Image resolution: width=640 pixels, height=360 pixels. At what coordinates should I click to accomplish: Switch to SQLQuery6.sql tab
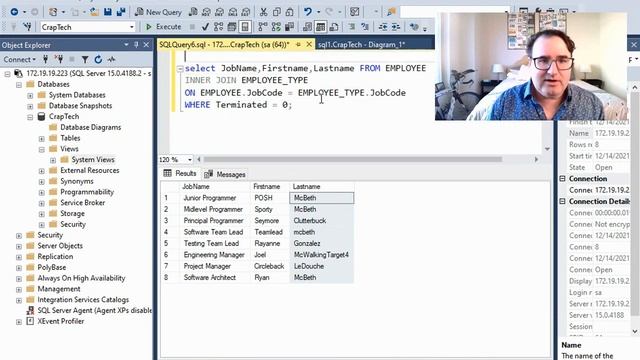pos(224,44)
